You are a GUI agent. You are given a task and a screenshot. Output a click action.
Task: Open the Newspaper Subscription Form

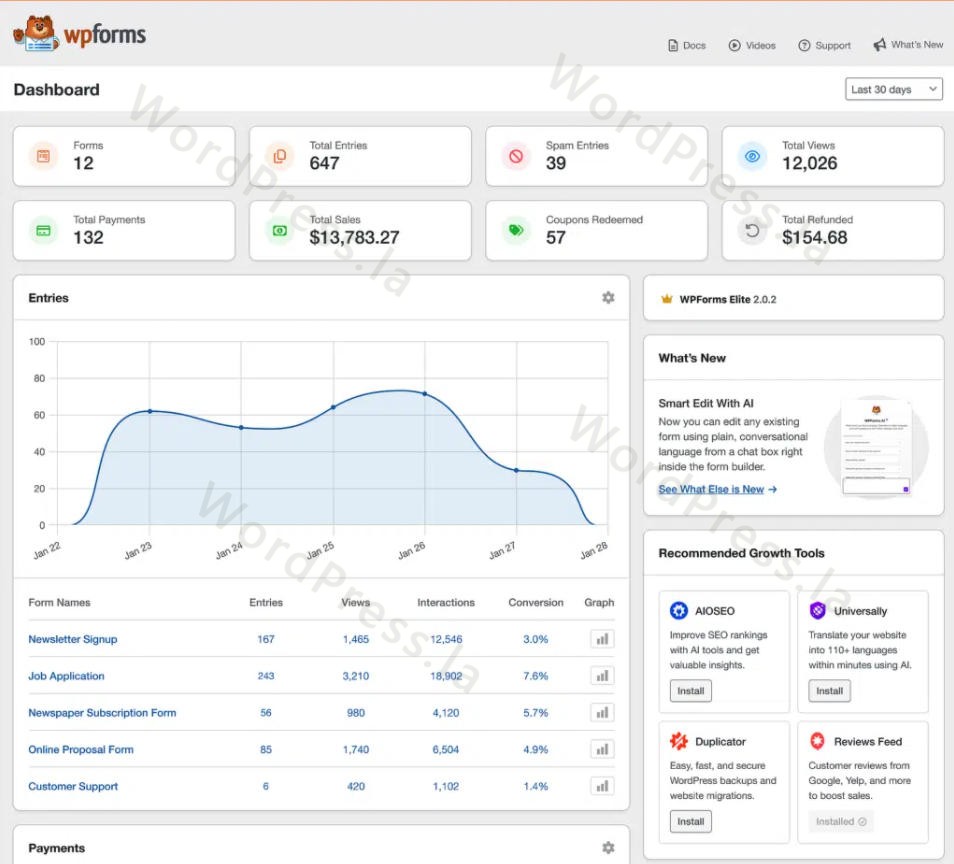(102, 712)
